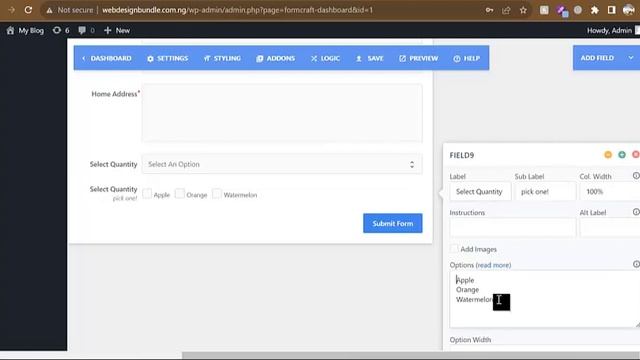The width and height of the screenshot is (640, 360).
Task: Click the Submit Form button
Action: point(393,223)
